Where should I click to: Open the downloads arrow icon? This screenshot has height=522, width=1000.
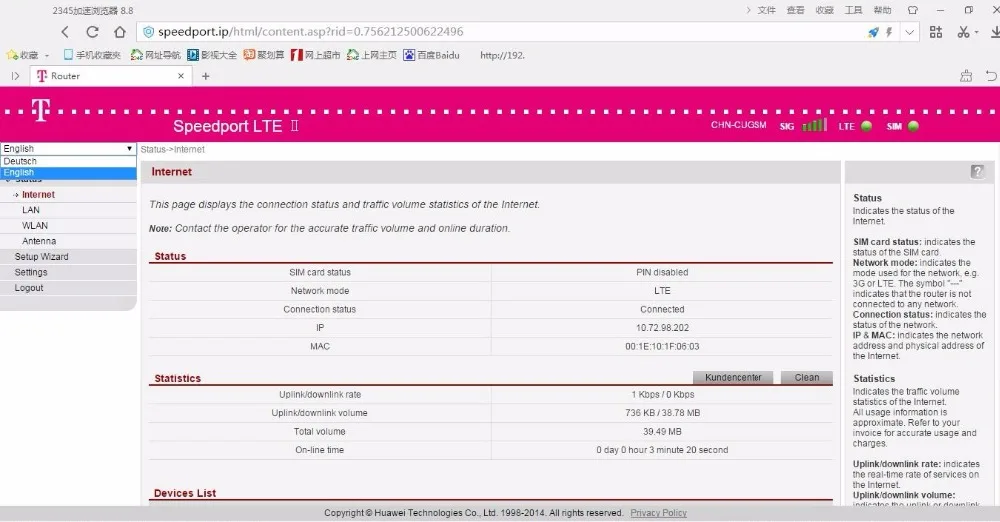click(x=994, y=32)
